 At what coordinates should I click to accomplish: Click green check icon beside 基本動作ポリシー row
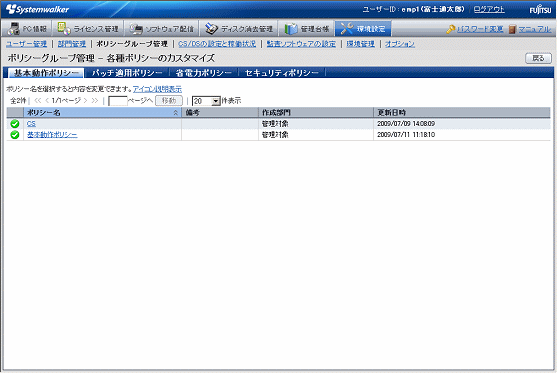15,135
